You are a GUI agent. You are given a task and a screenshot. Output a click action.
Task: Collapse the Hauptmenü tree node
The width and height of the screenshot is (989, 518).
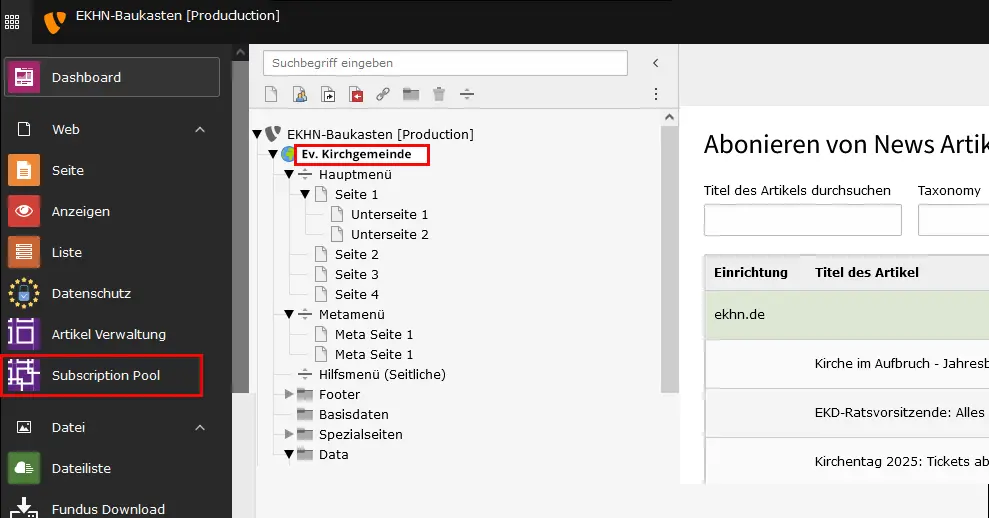click(289, 174)
